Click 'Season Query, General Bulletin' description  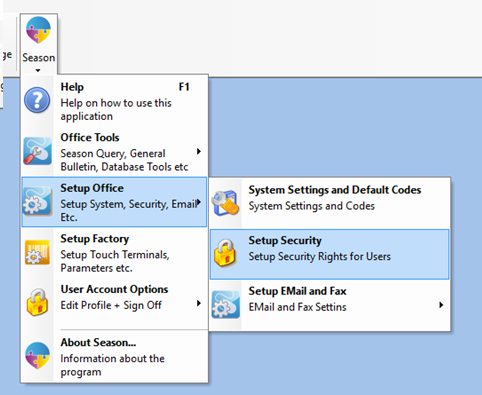pyautogui.click(x=124, y=160)
